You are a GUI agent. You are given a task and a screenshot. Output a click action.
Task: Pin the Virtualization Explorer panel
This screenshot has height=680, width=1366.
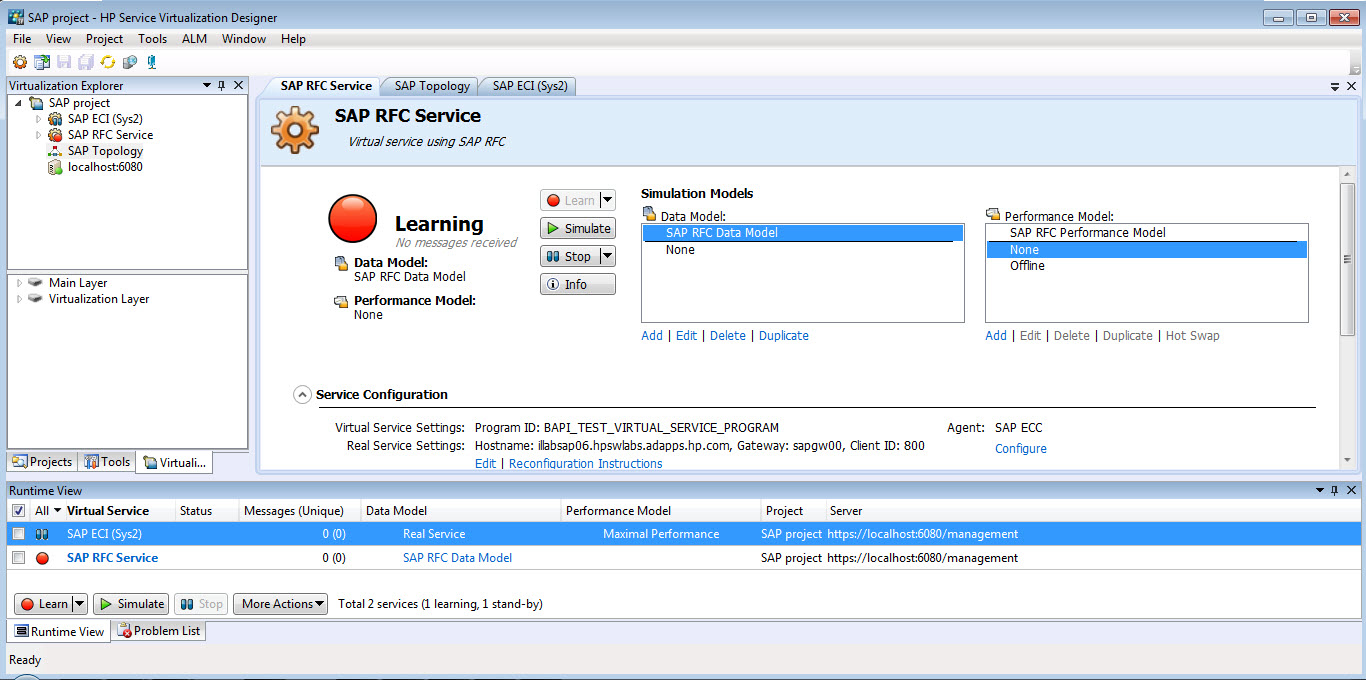pyautogui.click(x=222, y=86)
